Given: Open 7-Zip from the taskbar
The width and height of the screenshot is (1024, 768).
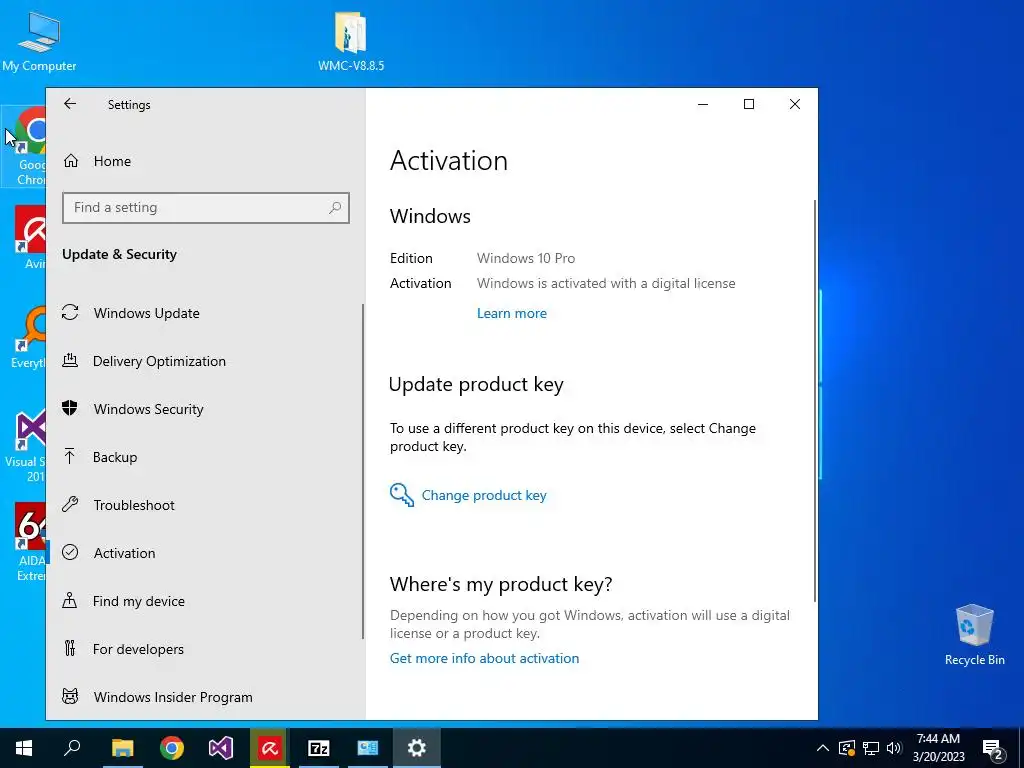Looking at the screenshot, I should tap(319, 748).
